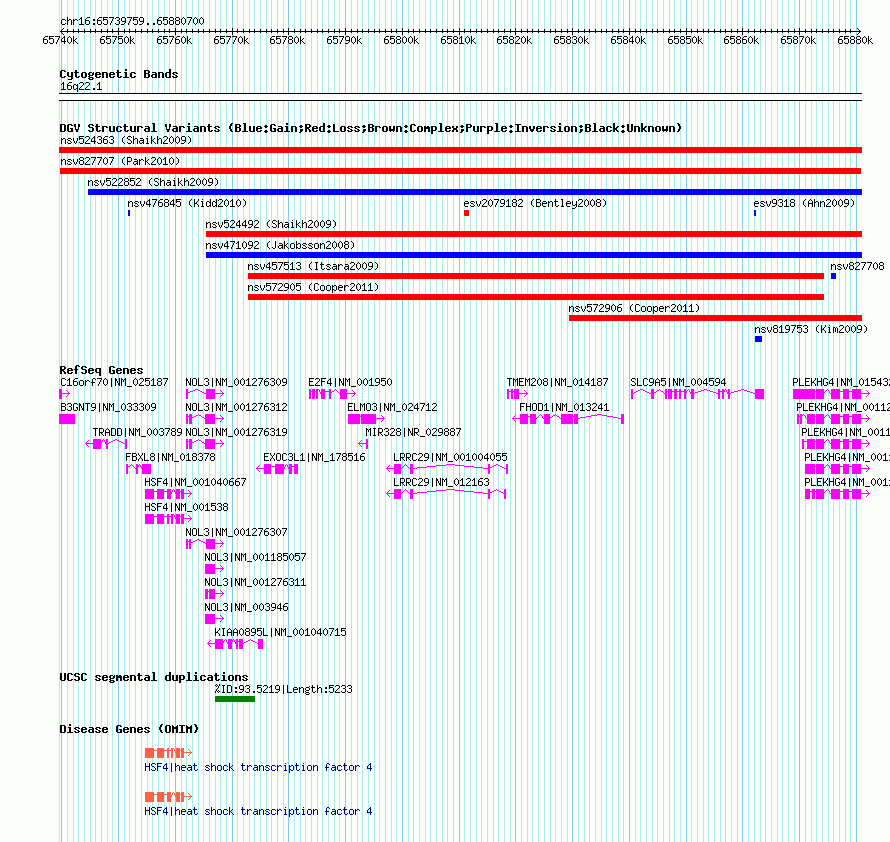Click the nsv522852 blue gain bar
The width and height of the screenshot is (890, 842).
(x=475, y=192)
